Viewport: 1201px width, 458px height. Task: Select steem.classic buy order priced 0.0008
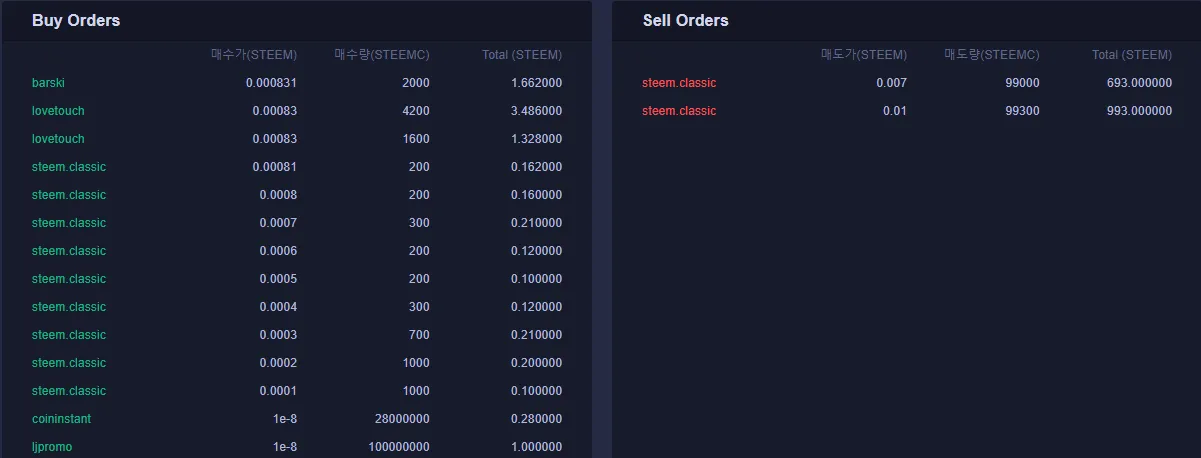(69, 195)
